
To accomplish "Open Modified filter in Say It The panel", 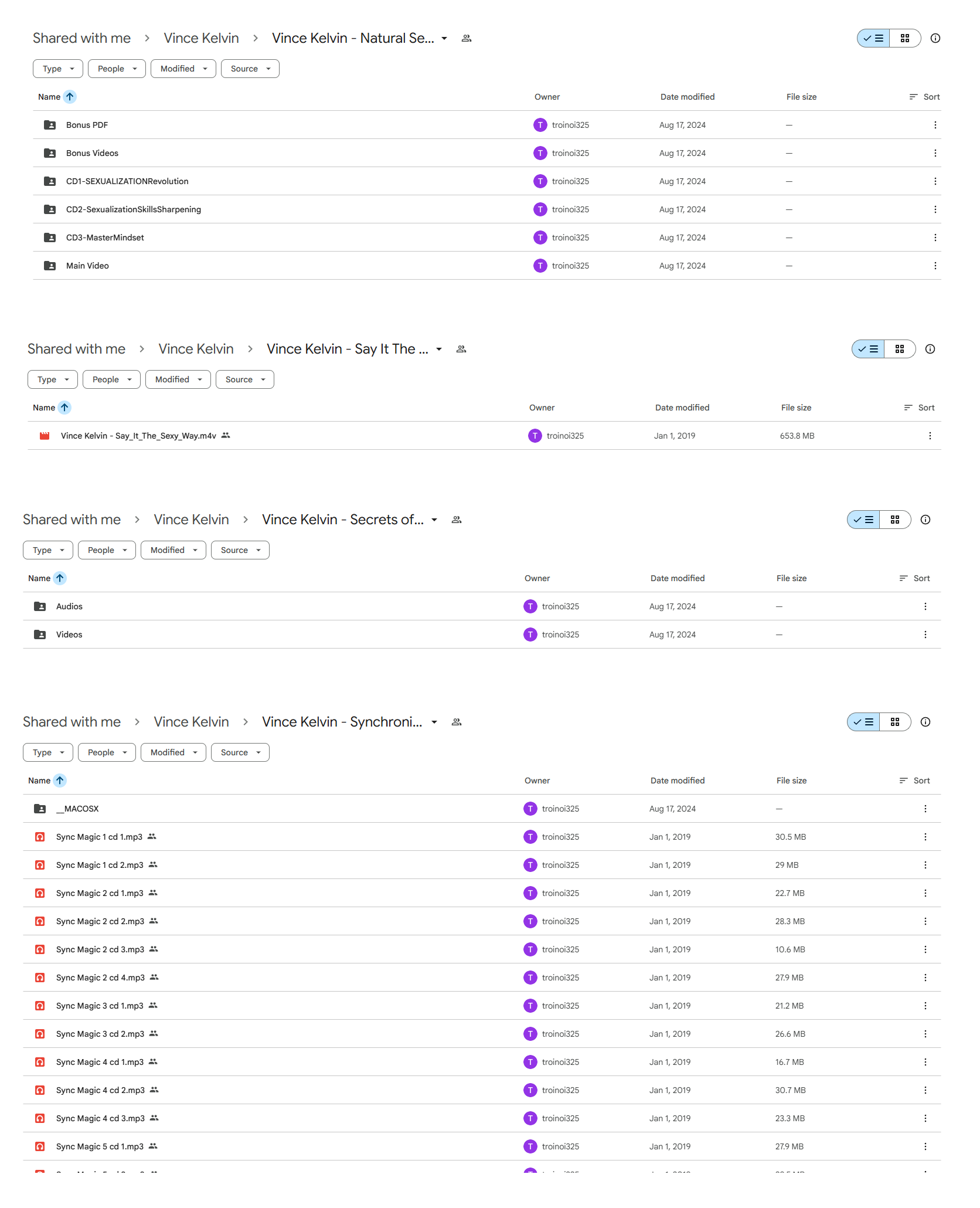I will point(178,379).
